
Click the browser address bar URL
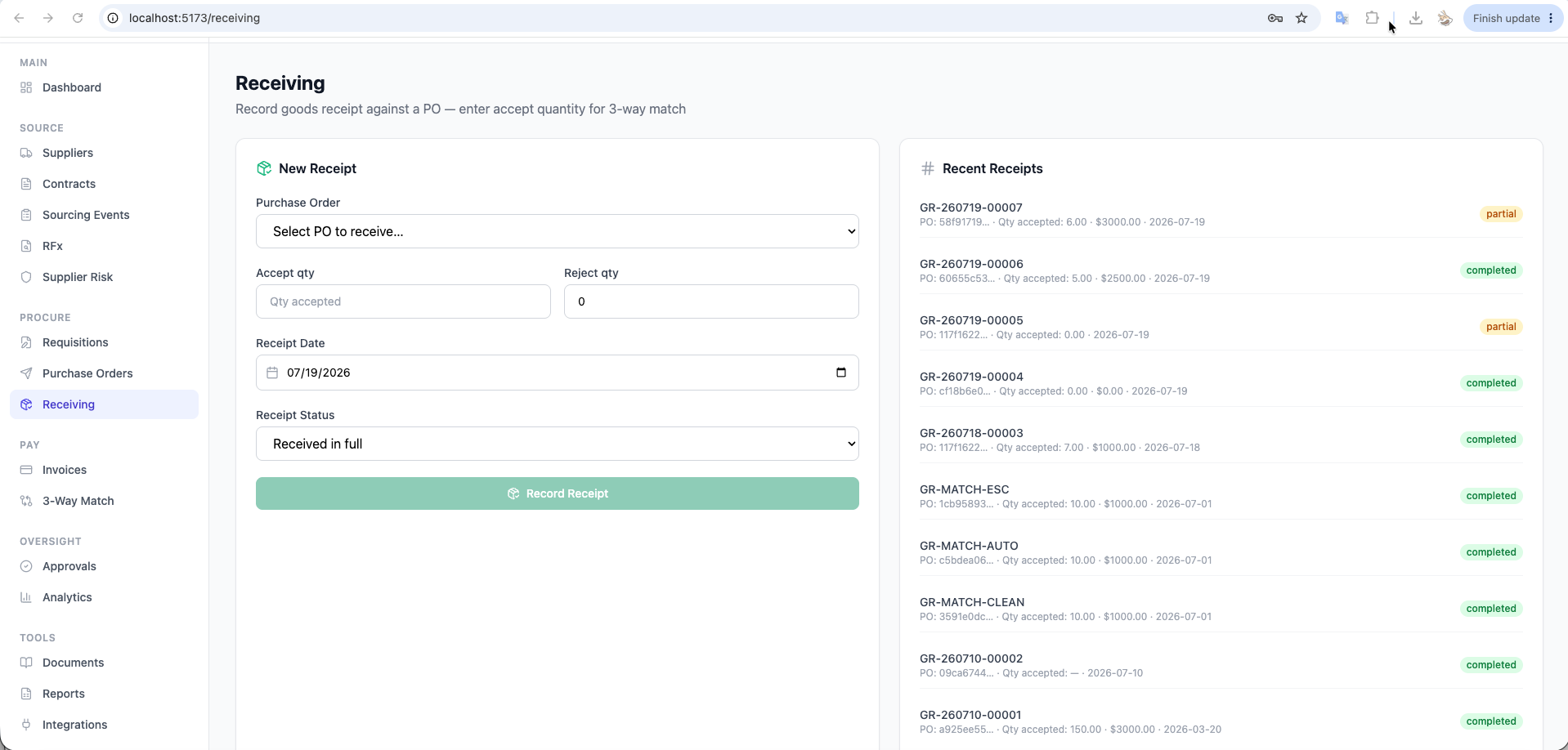point(195,18)
